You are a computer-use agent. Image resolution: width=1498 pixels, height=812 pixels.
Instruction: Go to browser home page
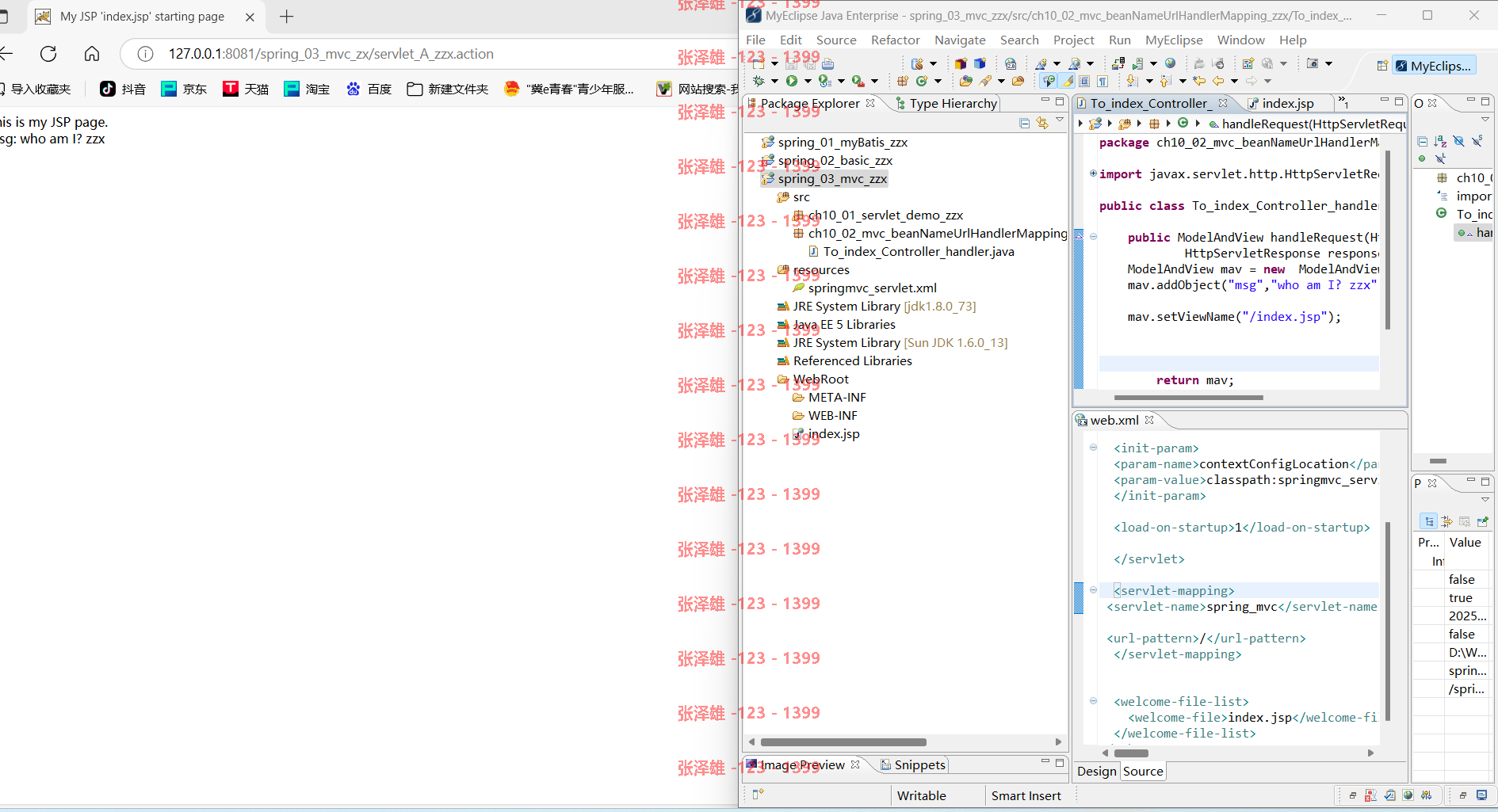tap(92, 54)
